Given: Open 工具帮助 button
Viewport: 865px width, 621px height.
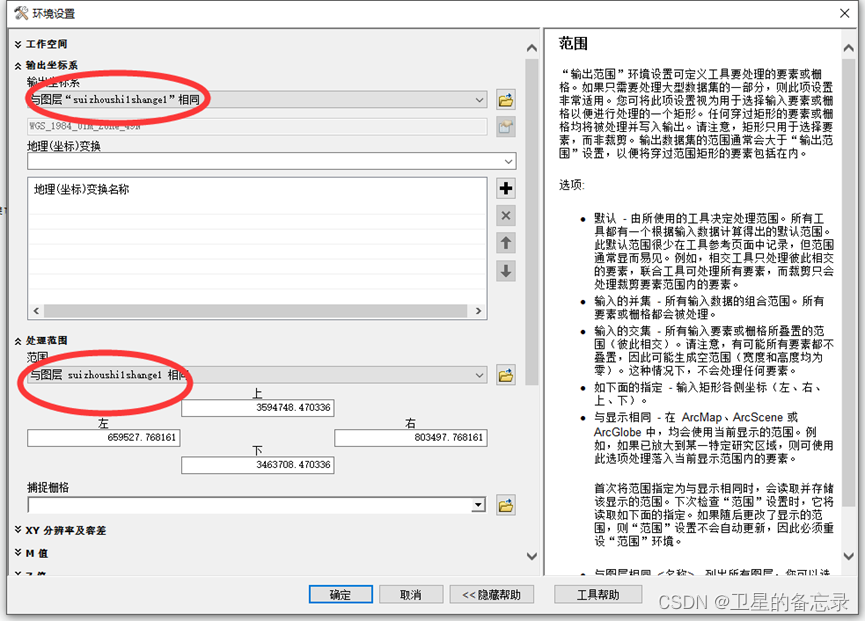Looking at the screenshot, I should tap(598, 595).
